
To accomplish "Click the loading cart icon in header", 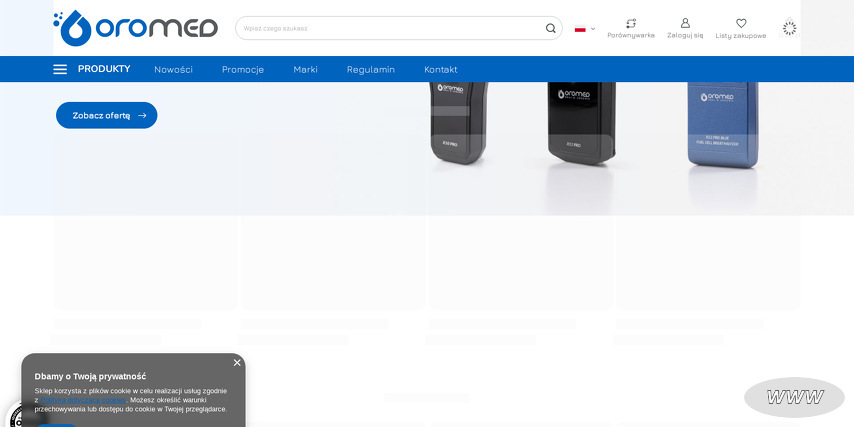I will click(789, 28).
